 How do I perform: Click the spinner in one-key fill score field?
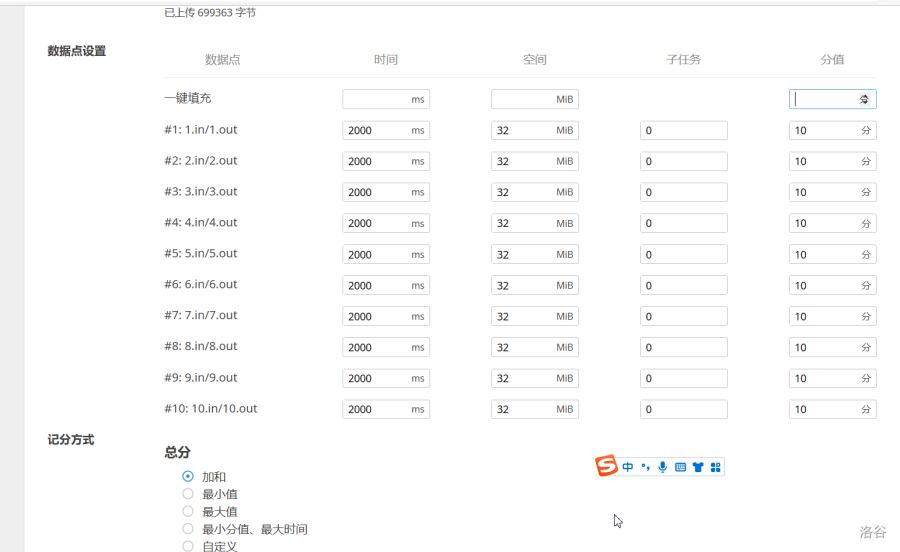tap(864, 99)
